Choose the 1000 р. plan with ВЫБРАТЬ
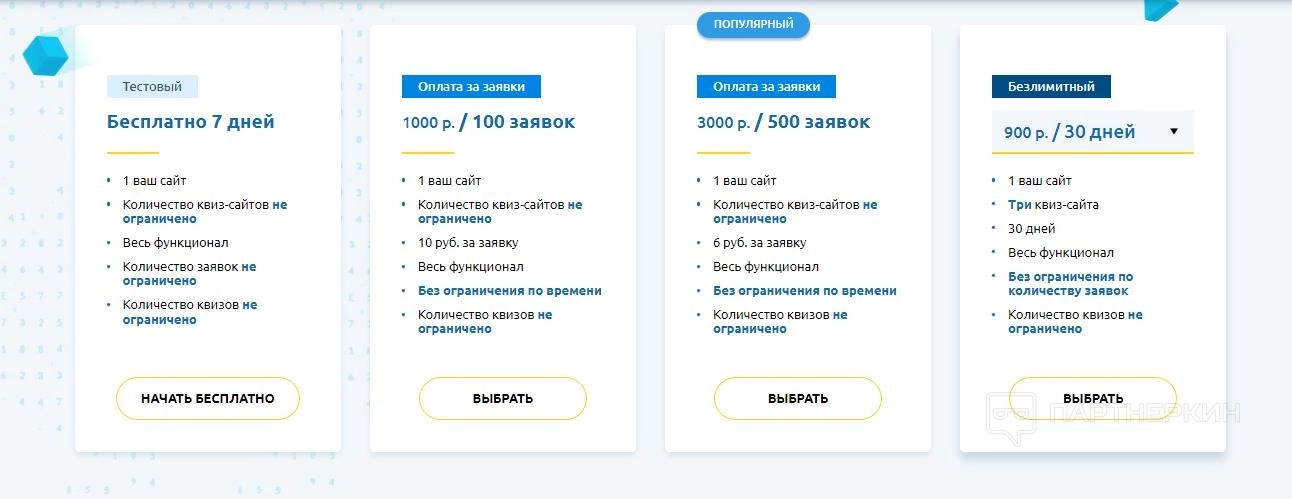The width and height of the screenshot is (1292, 499). pos(502,398)
